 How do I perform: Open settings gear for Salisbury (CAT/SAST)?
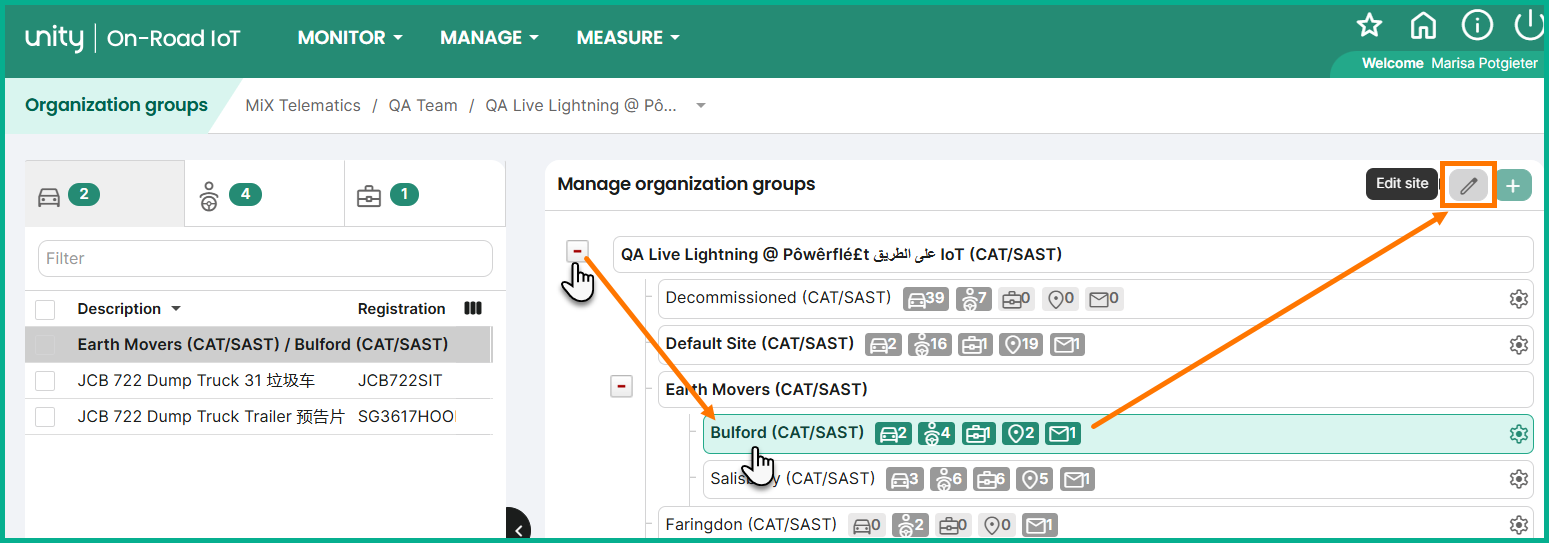pos(1518,479)
